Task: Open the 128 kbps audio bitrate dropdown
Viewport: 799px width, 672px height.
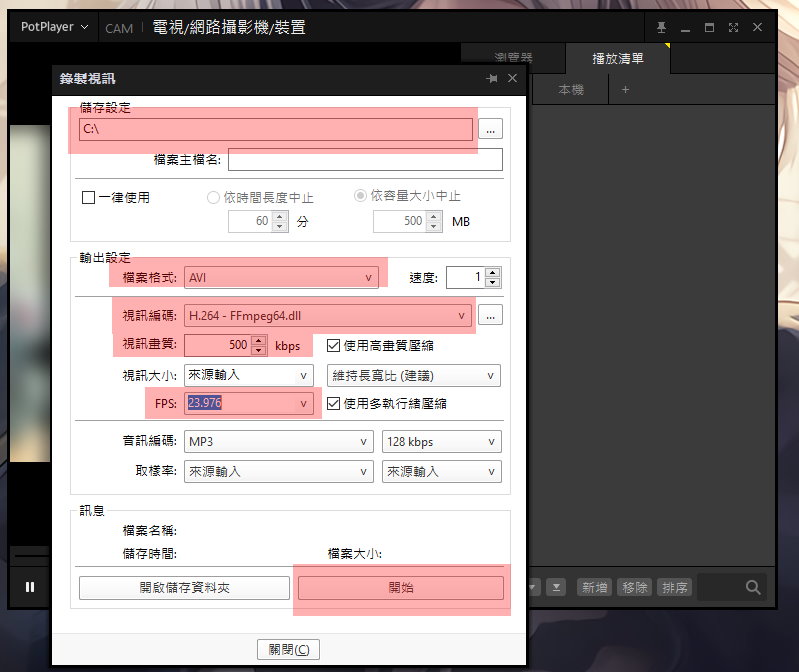Action: pyautogui.click(x=441, y=442)
